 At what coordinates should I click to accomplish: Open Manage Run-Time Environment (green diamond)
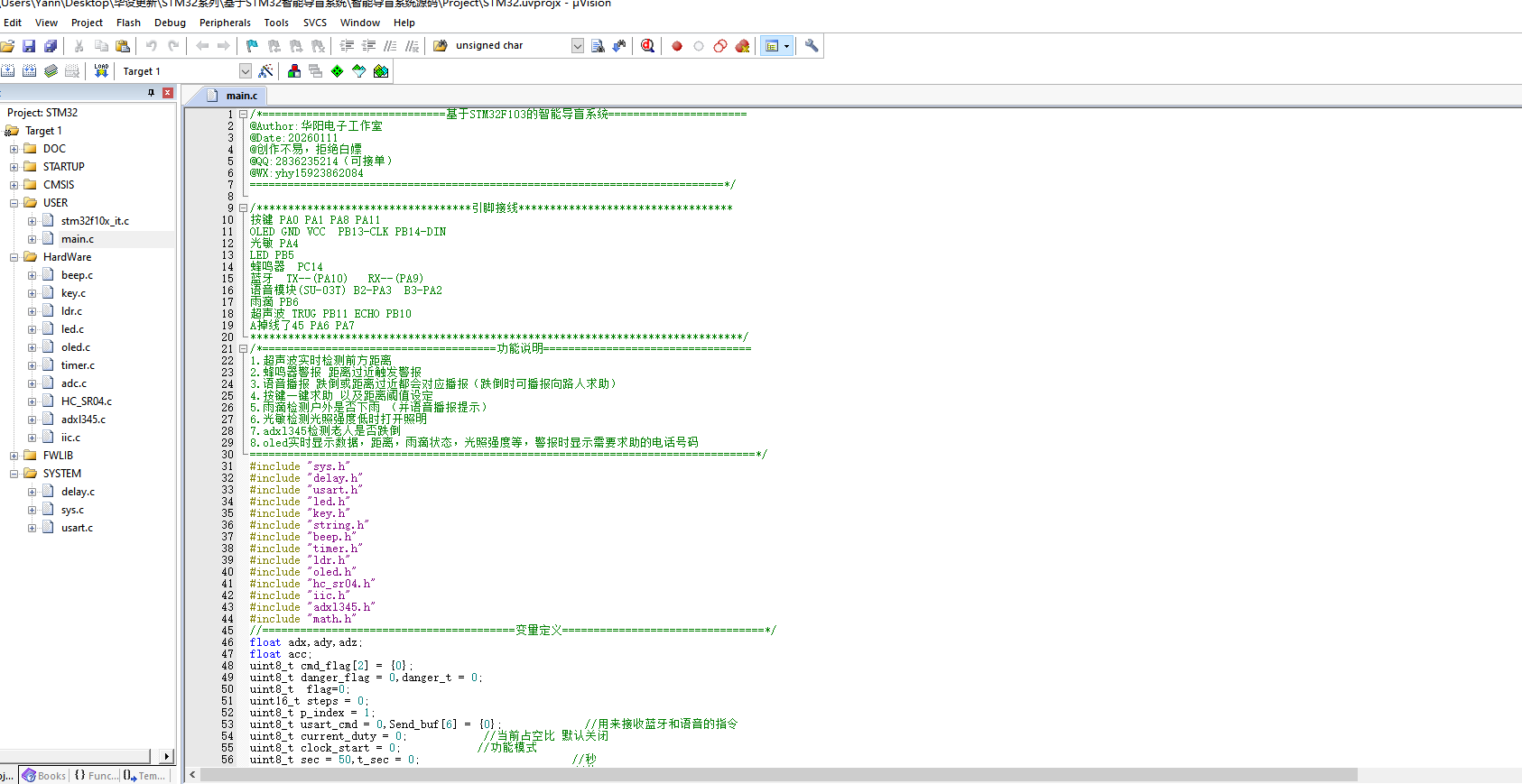[x=338, y=71]
